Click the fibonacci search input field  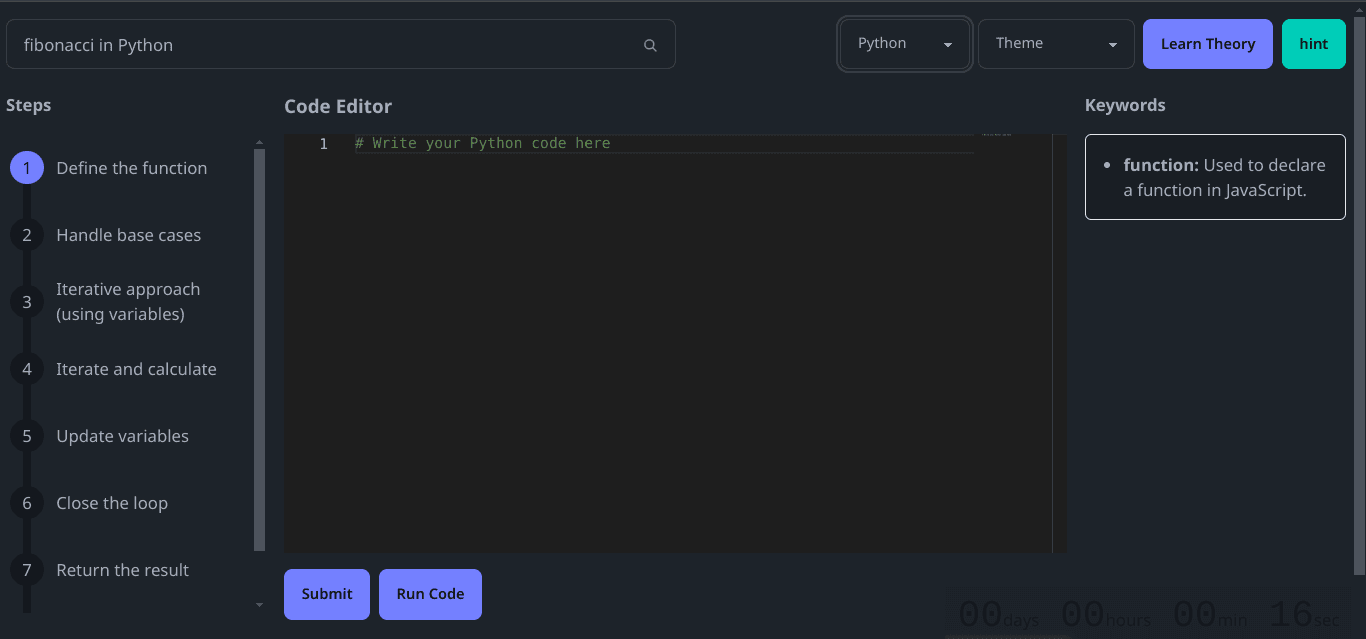(320, 45)
